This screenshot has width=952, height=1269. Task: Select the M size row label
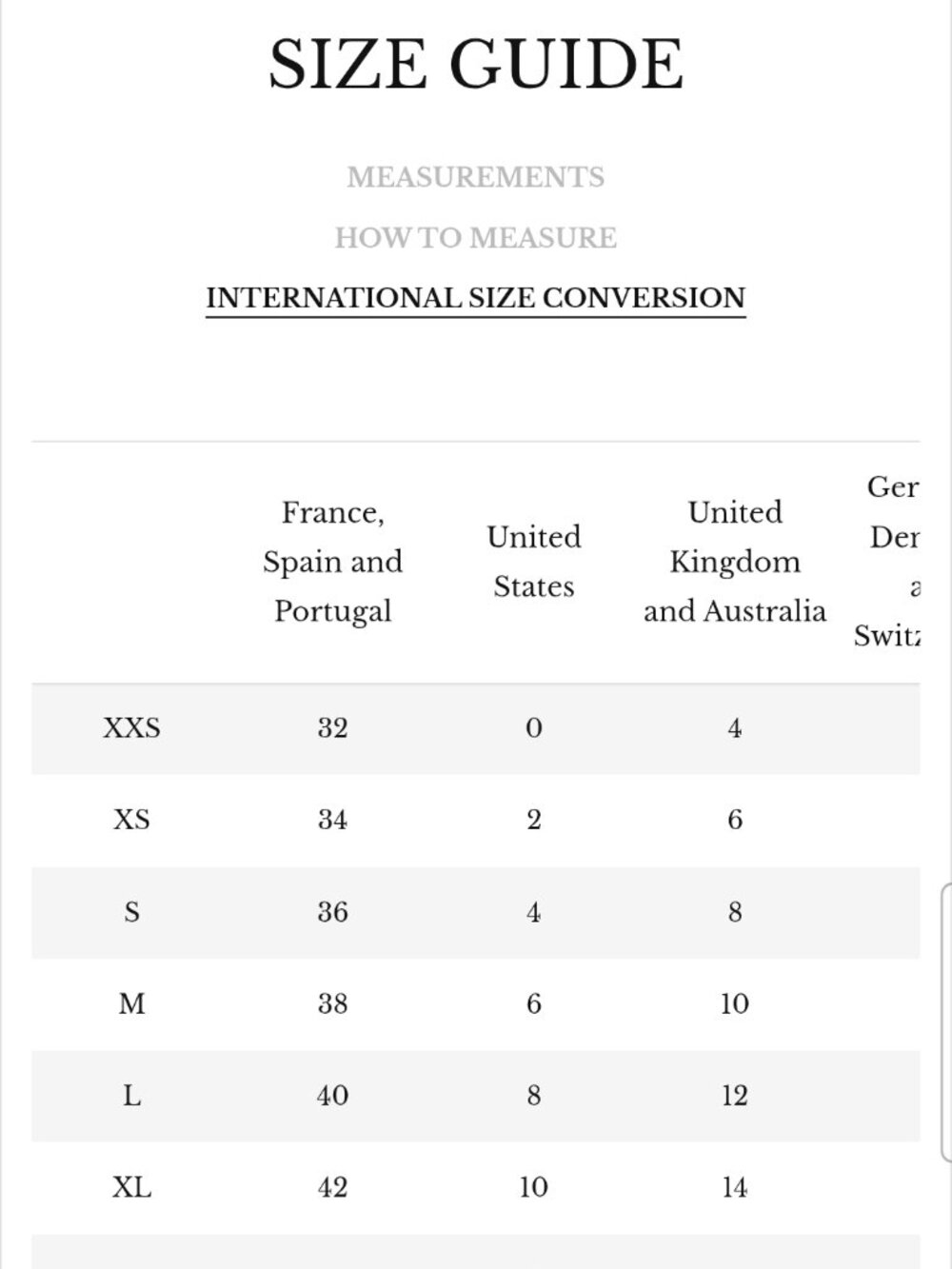[131, 1003]
